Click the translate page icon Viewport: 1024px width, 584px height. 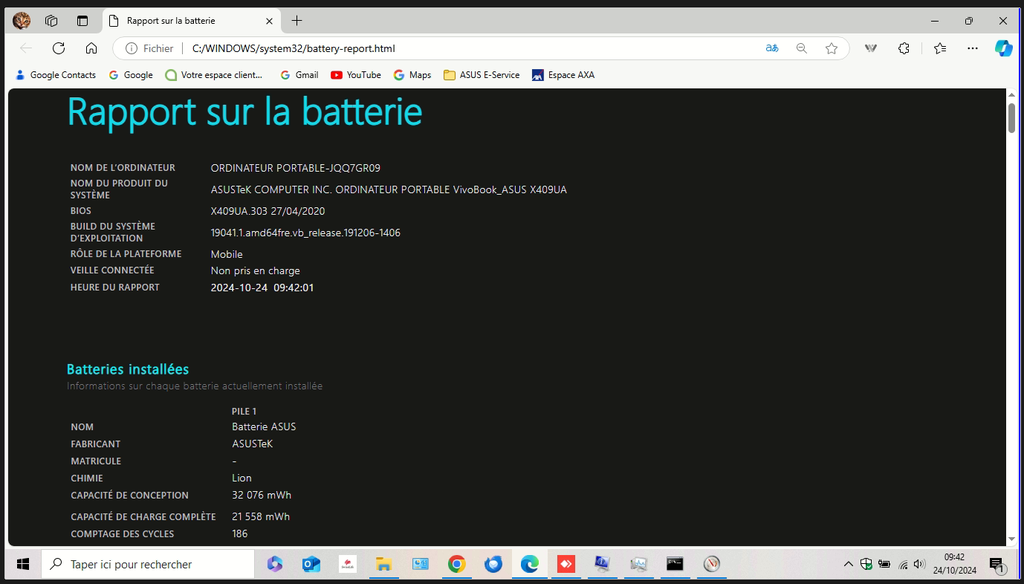pyautogui.click(x=772, y=48)
